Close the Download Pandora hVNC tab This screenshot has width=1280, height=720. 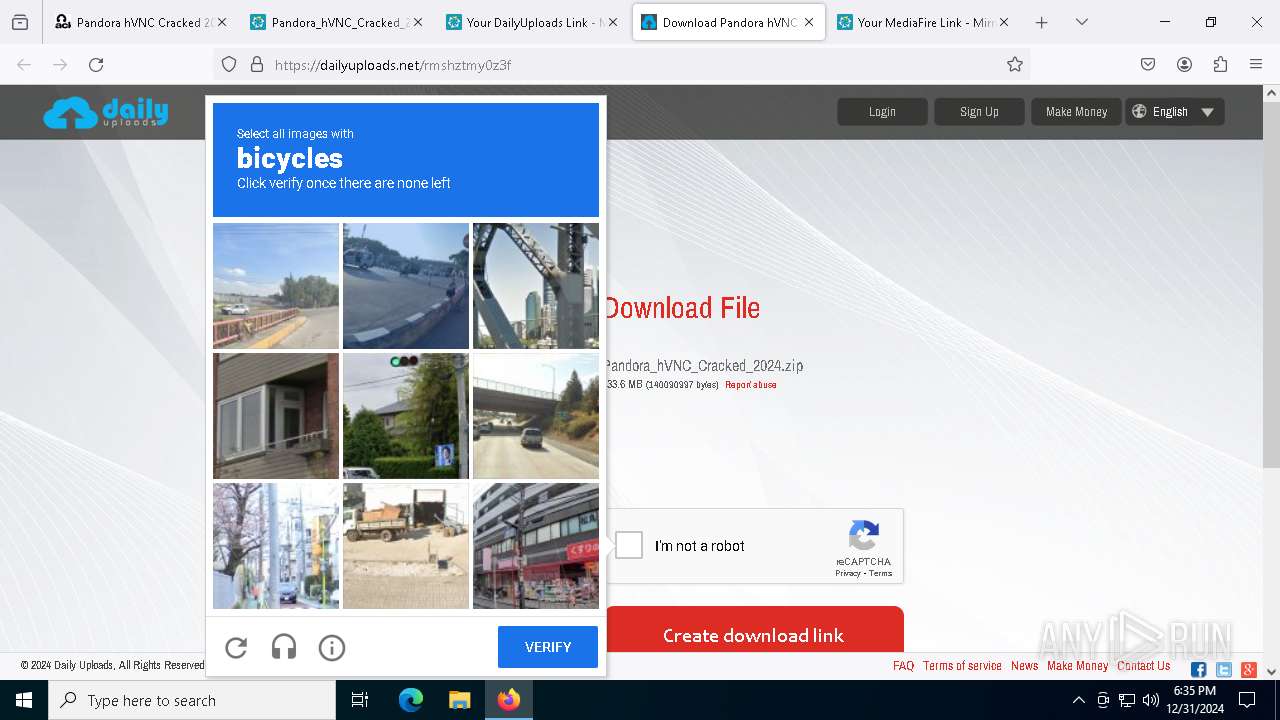point(809,22)
